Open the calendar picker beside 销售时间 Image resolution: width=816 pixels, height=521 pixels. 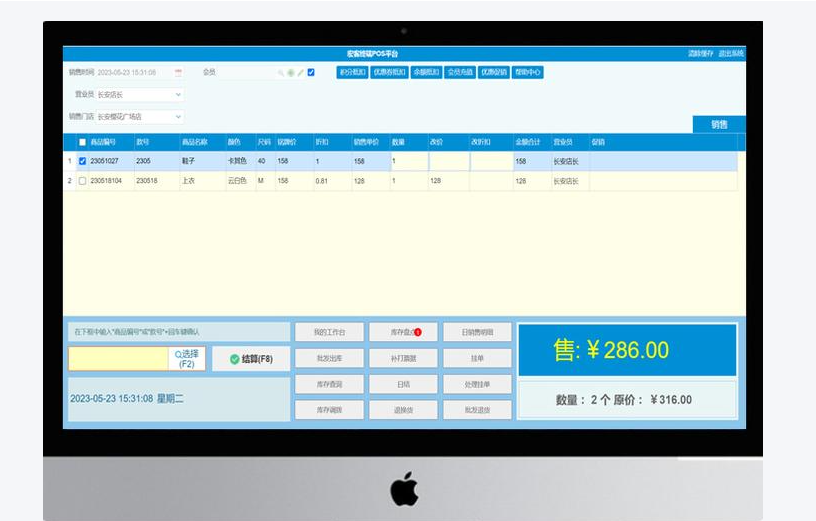pos(178,73)
